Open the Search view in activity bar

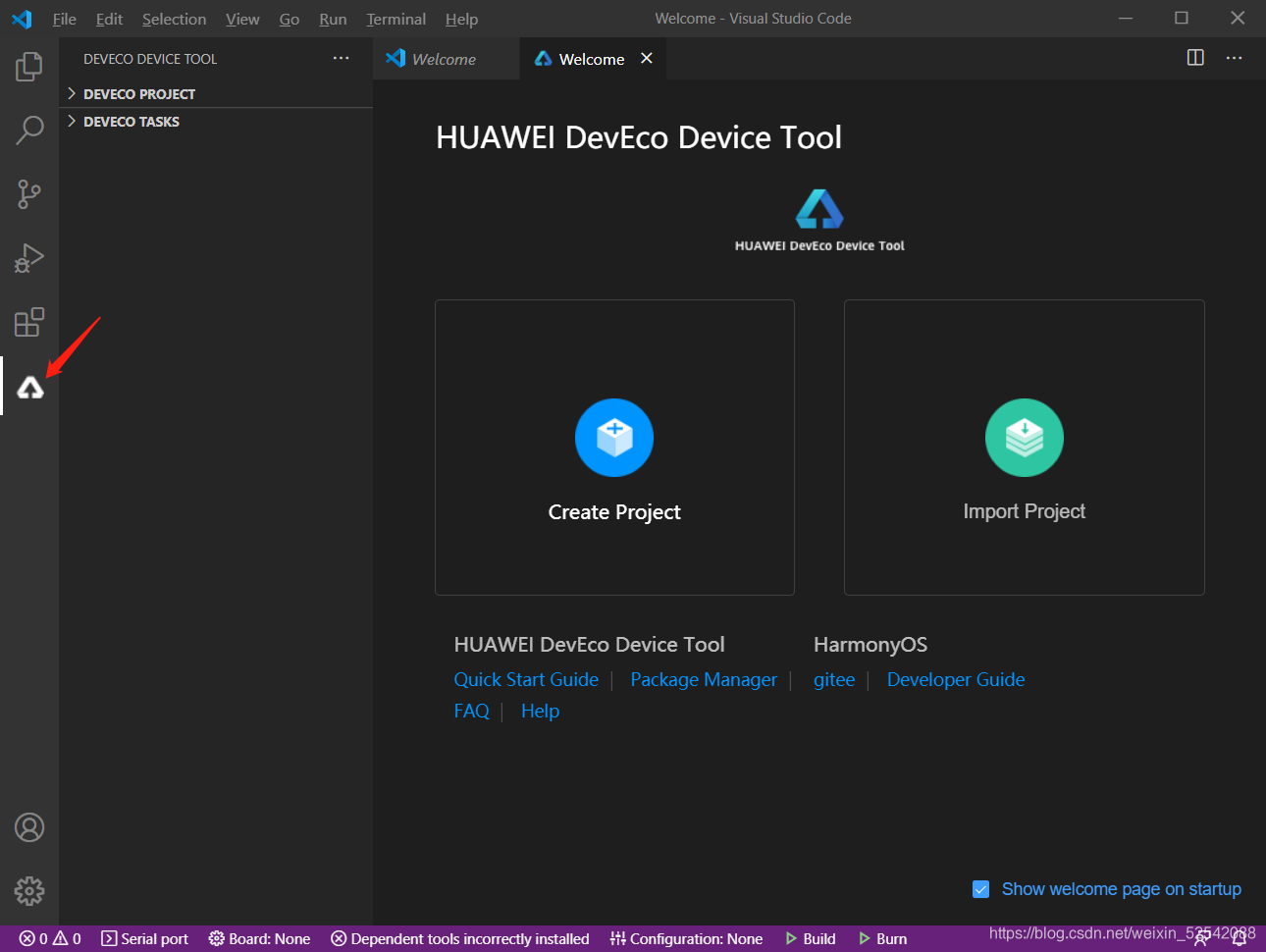point(29,130)
